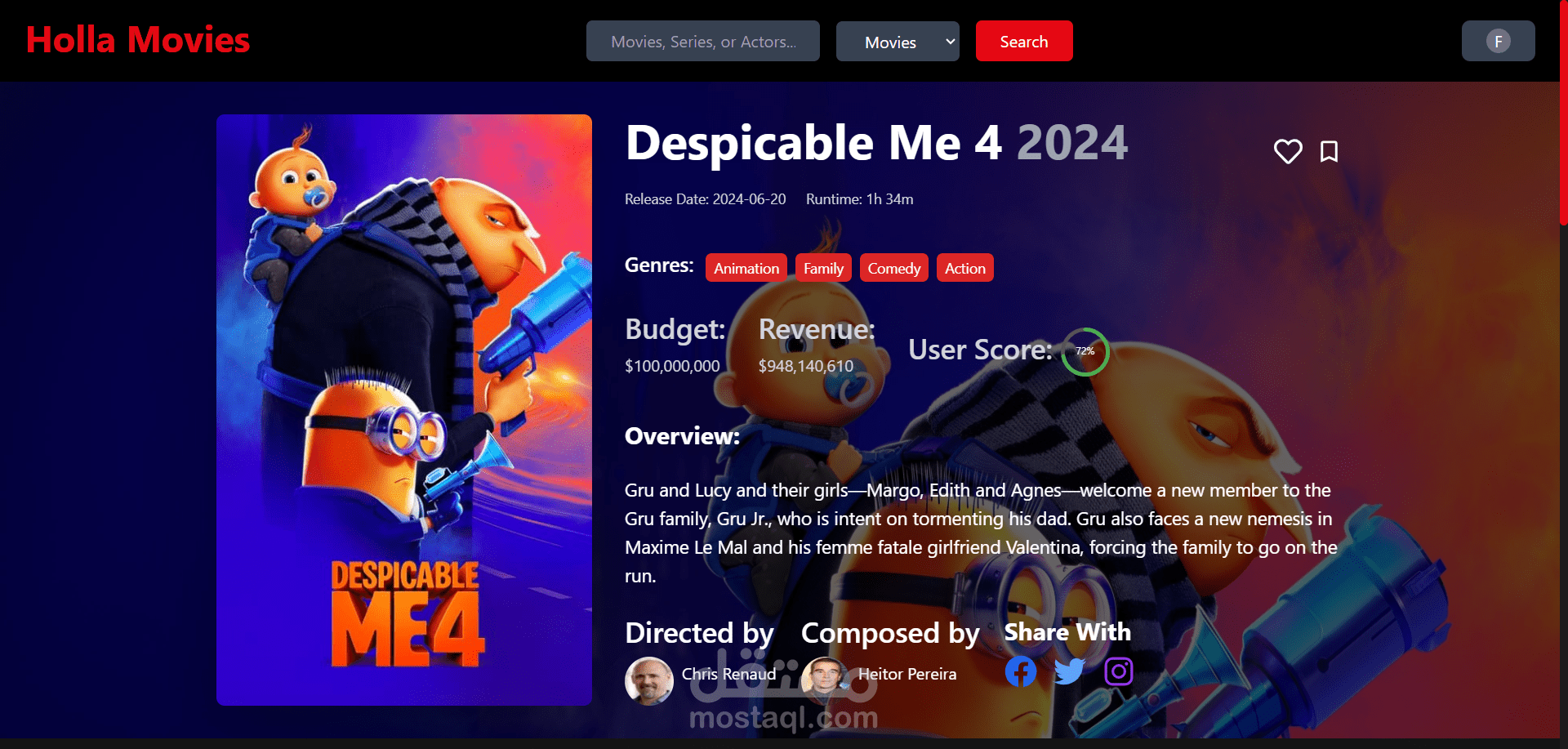The height and width of the screenshot is (749, 1568).
Task: Expand the Movies category dropdown
Action: pyautogui.click(x=898, y=42)
